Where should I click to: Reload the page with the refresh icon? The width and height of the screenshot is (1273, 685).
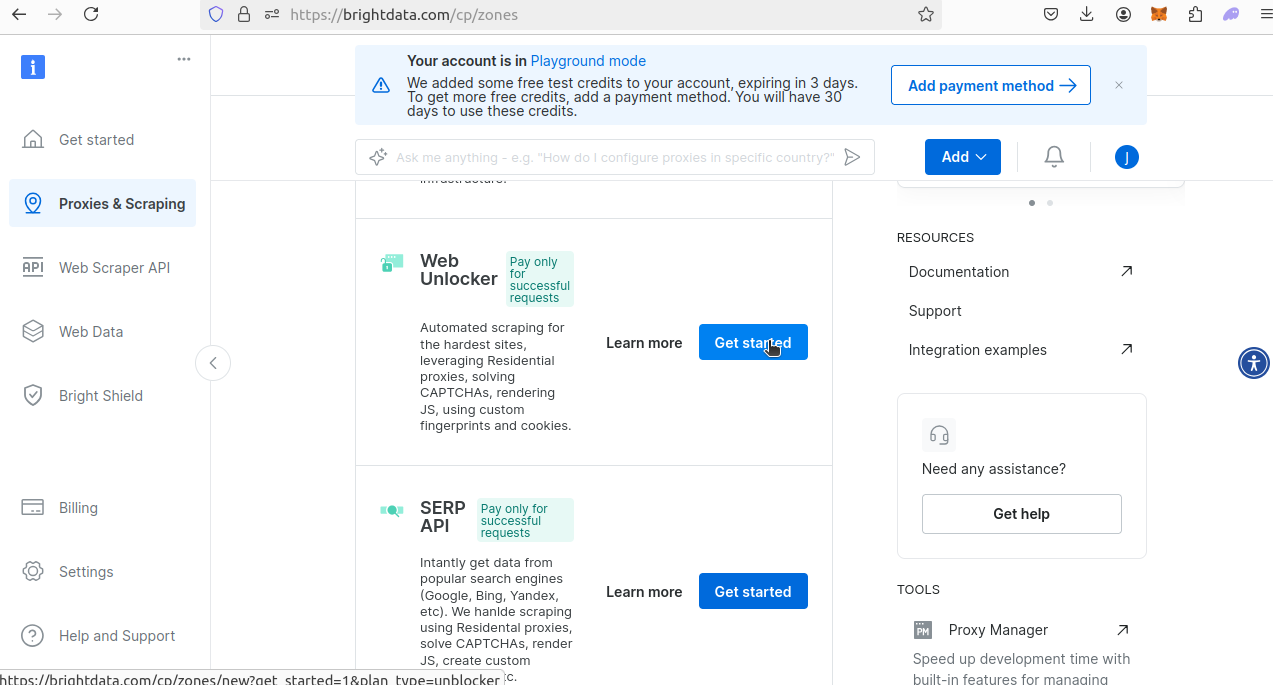[91, 14]
